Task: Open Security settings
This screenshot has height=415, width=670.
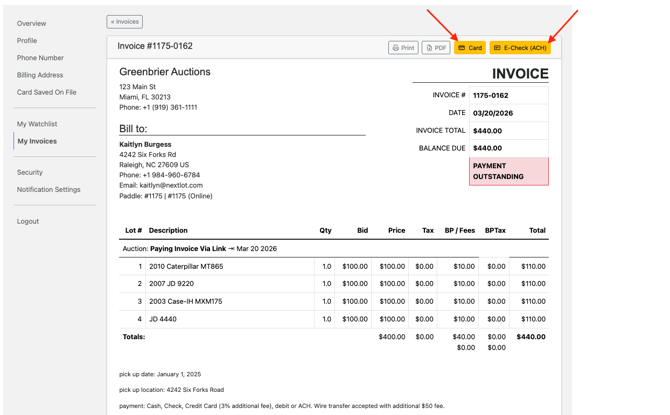Action: pos(30,172)
